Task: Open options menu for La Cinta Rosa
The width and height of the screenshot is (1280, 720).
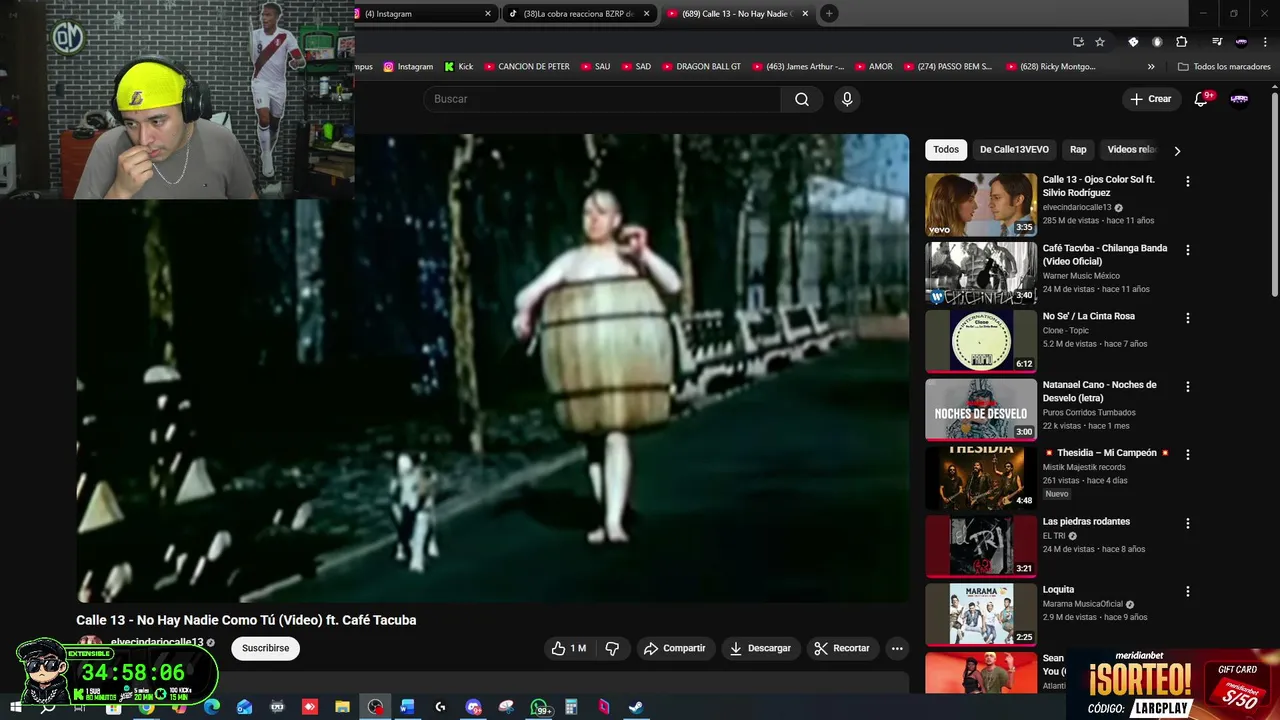Action: tap(1188, 318)
